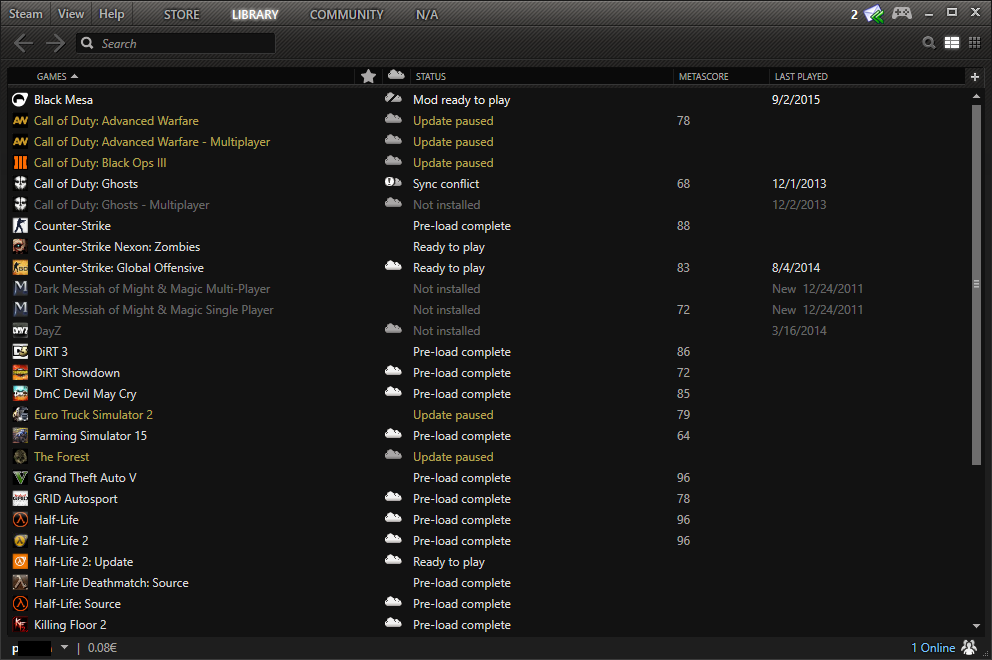992x660 pixels.
Task: Select the list view icon
Action: [x=952, y=43]
